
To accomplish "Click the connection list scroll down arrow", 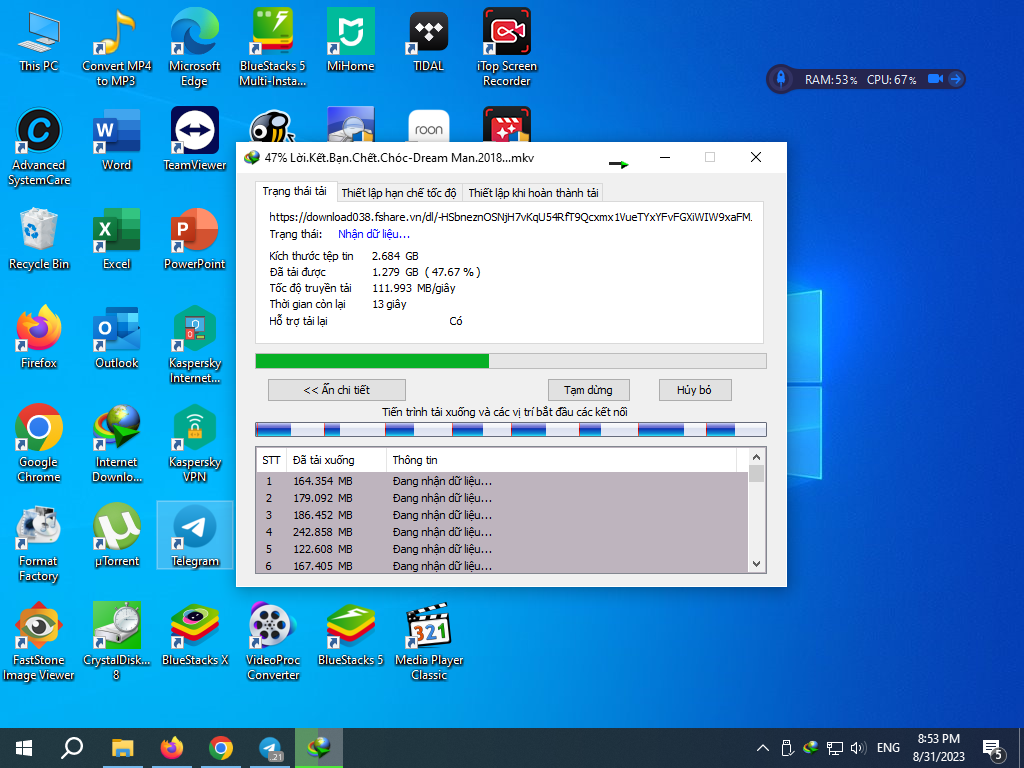I will [756, 564].
